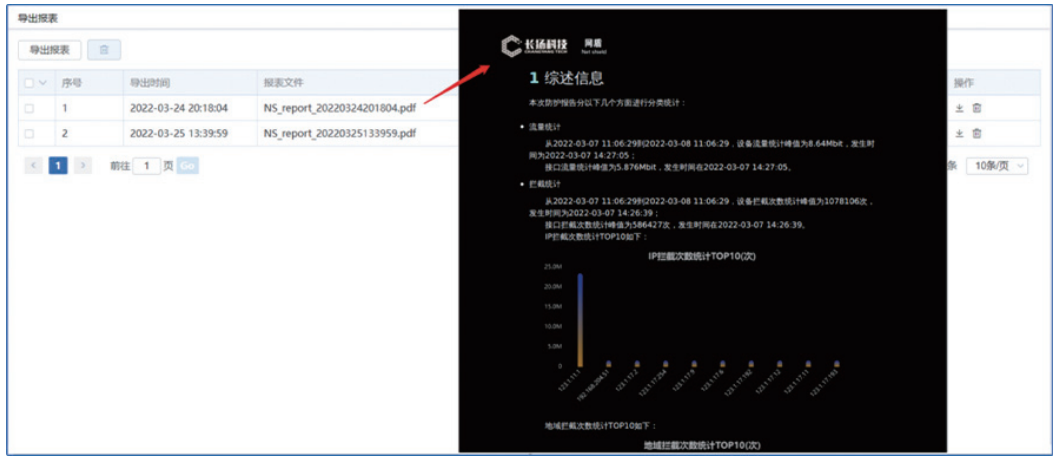This screenshot has height=460, width=1060.
Task: Delete the second report row
Action: pyautogui.click(x=977, y=133)
